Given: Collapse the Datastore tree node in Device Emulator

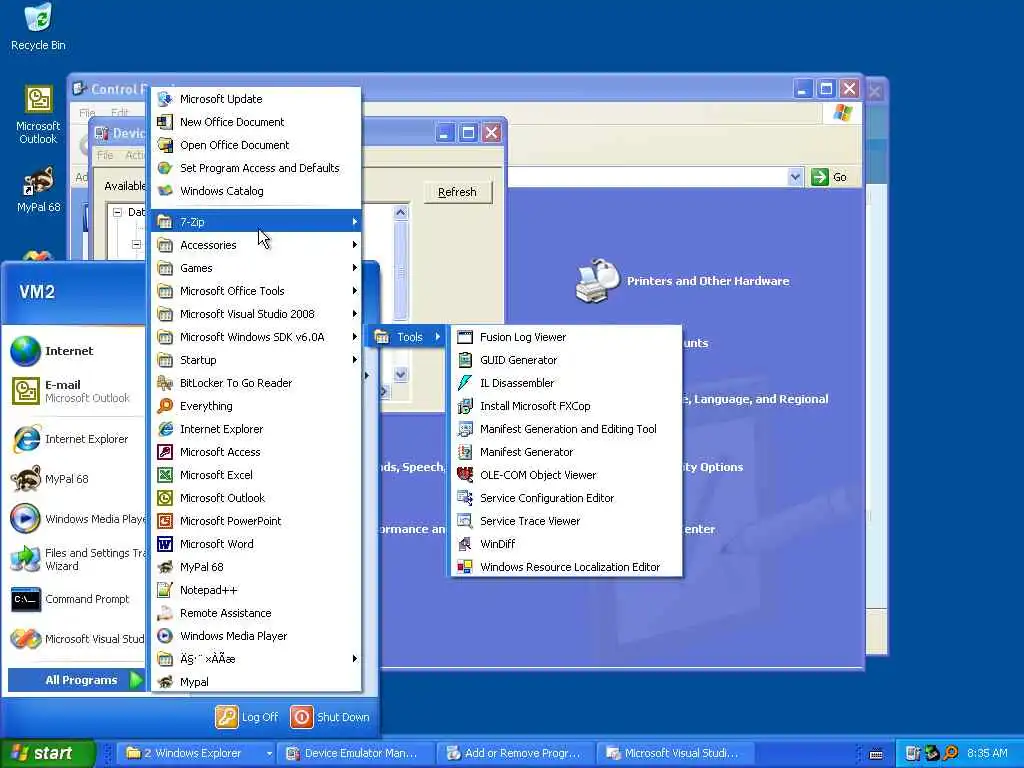Looking at the screenshot, I should click(118, 212).
